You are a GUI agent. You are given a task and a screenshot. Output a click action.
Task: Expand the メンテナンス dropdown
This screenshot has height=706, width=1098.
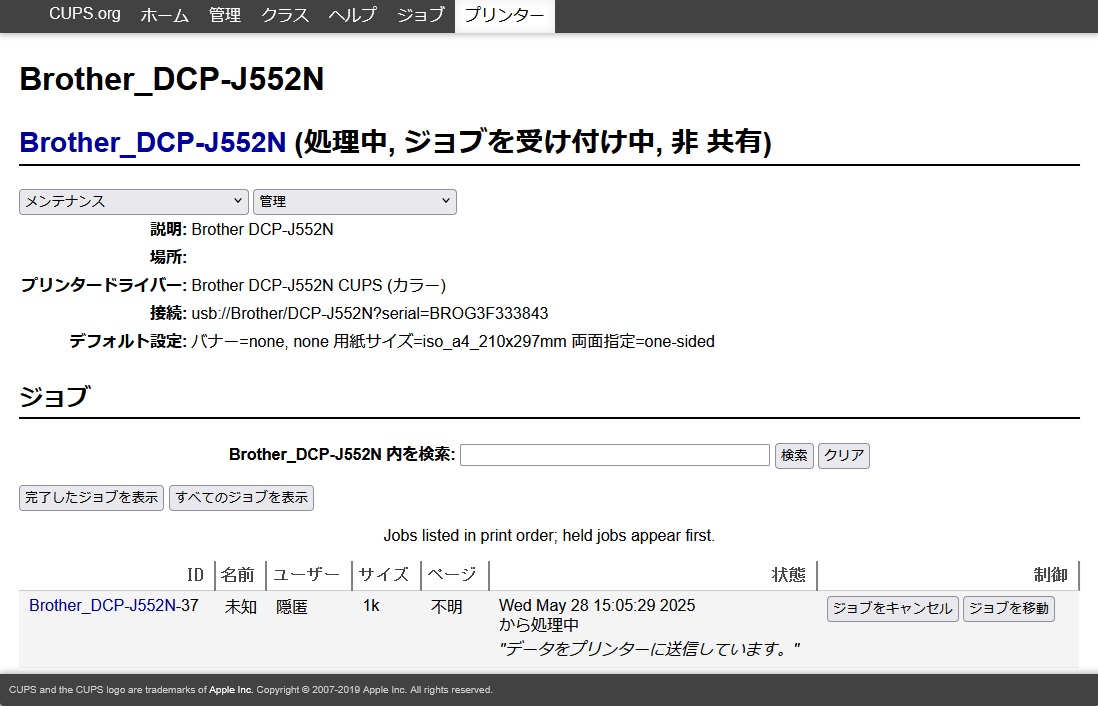134,202
